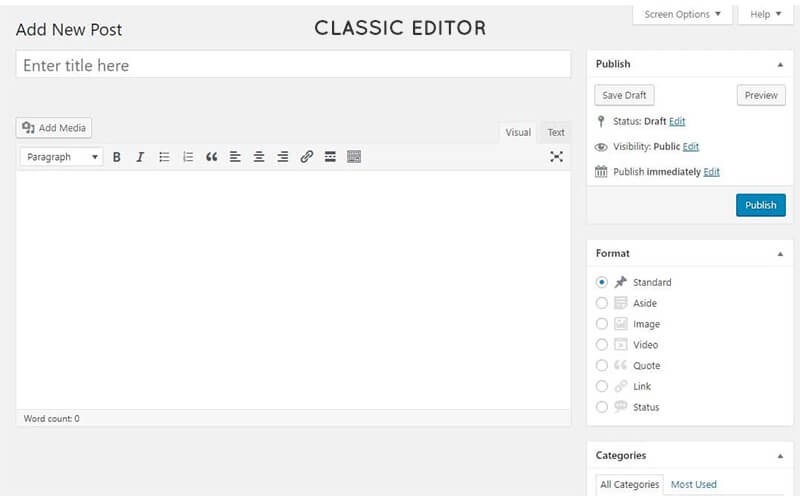Choose the Video post format
This screenshot has height=500, width=800.
click(x=602, y=345)
